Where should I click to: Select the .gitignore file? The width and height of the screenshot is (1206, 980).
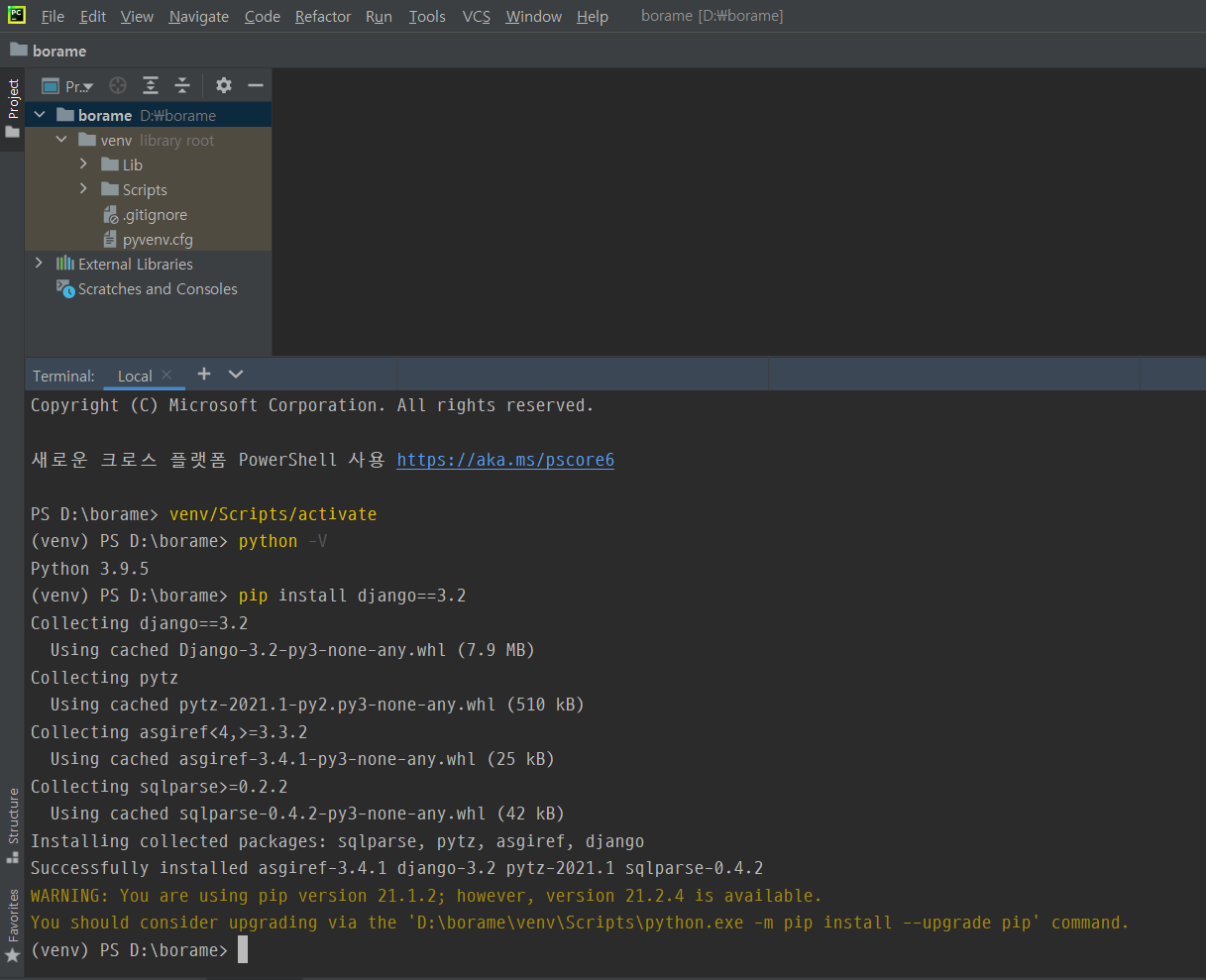(x=148, y=214)
